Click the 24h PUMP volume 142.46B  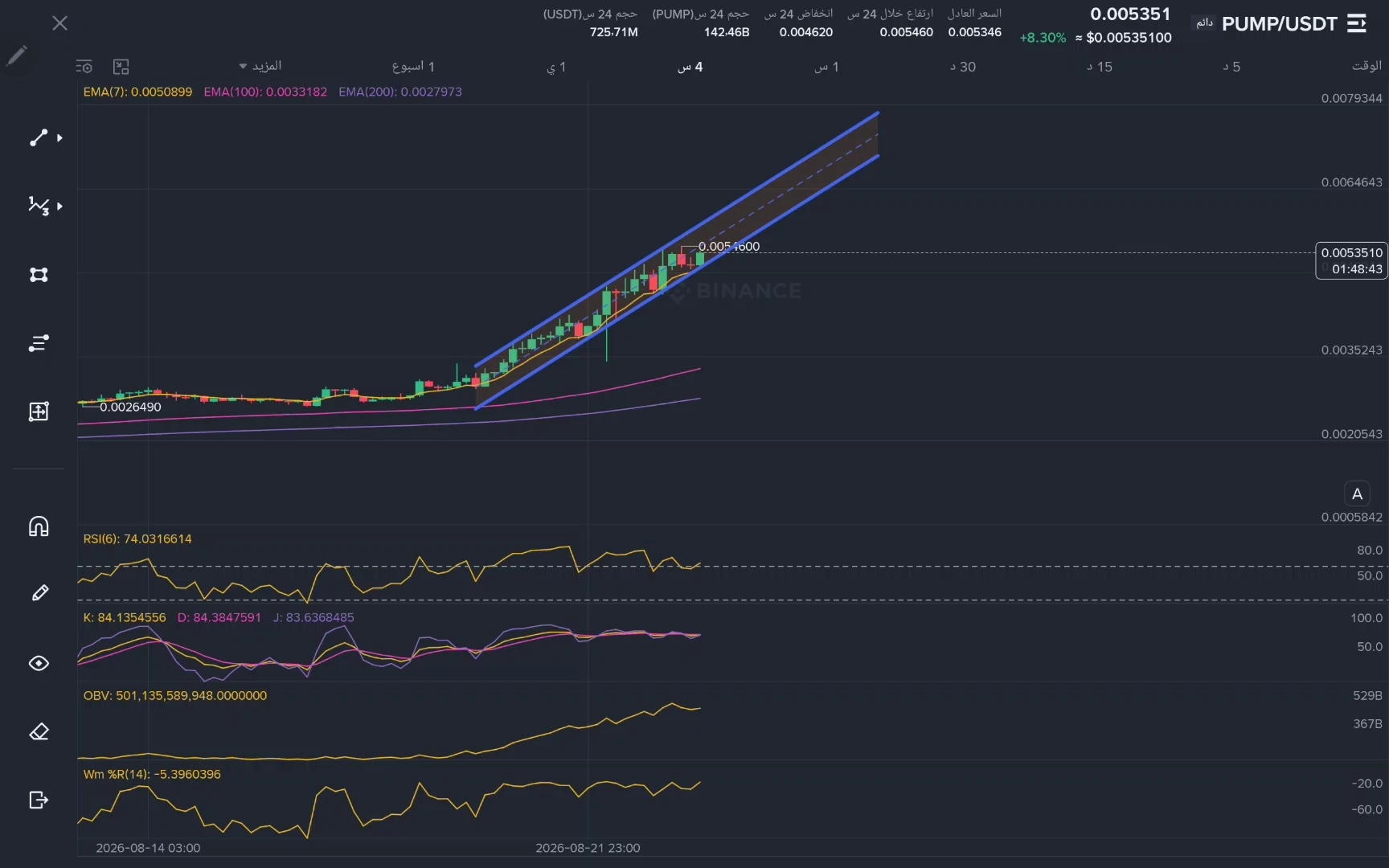(727, 32)
